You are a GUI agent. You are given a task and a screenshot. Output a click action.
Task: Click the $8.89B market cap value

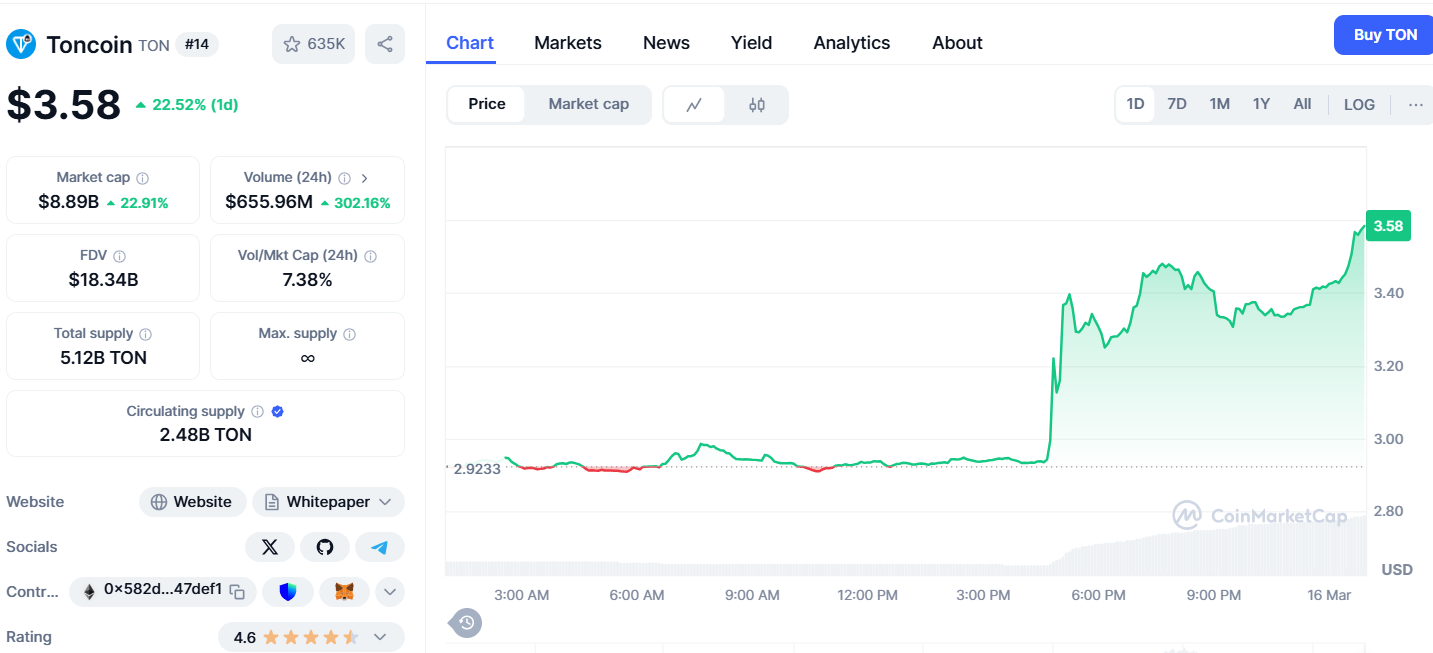point(68,202)
